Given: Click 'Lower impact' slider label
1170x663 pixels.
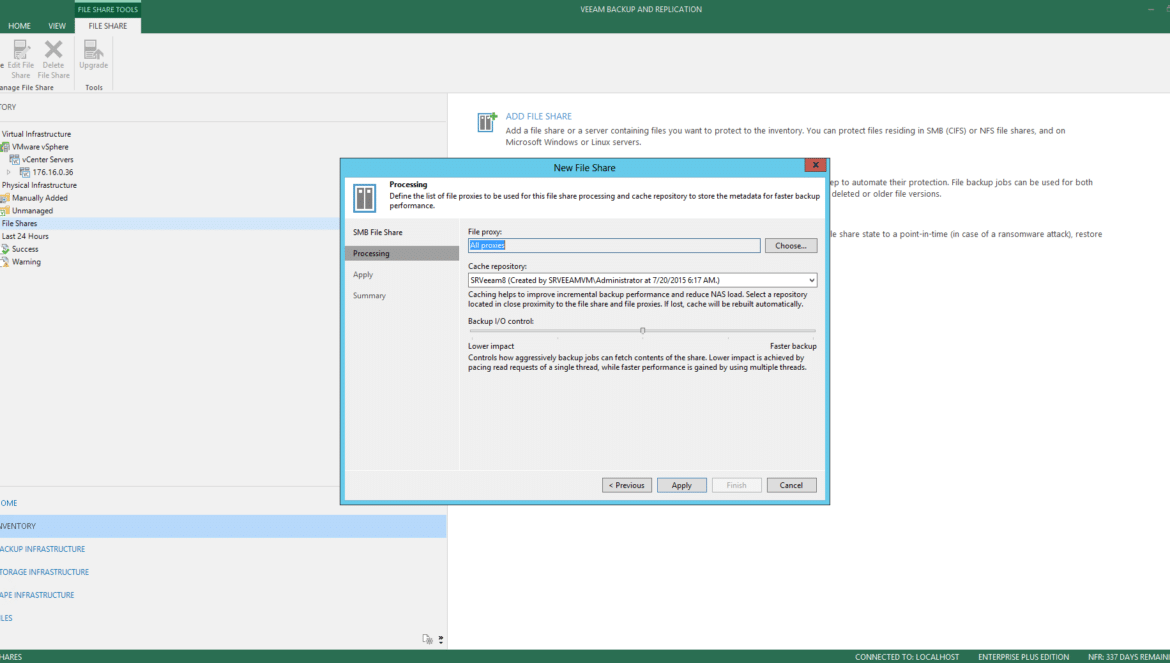Looking at the screenshot, I should (491, 346).
